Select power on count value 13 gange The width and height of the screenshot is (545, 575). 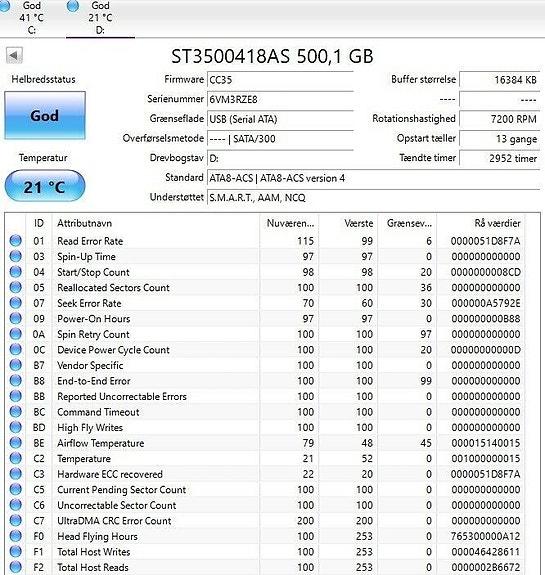tap(500, 139)
